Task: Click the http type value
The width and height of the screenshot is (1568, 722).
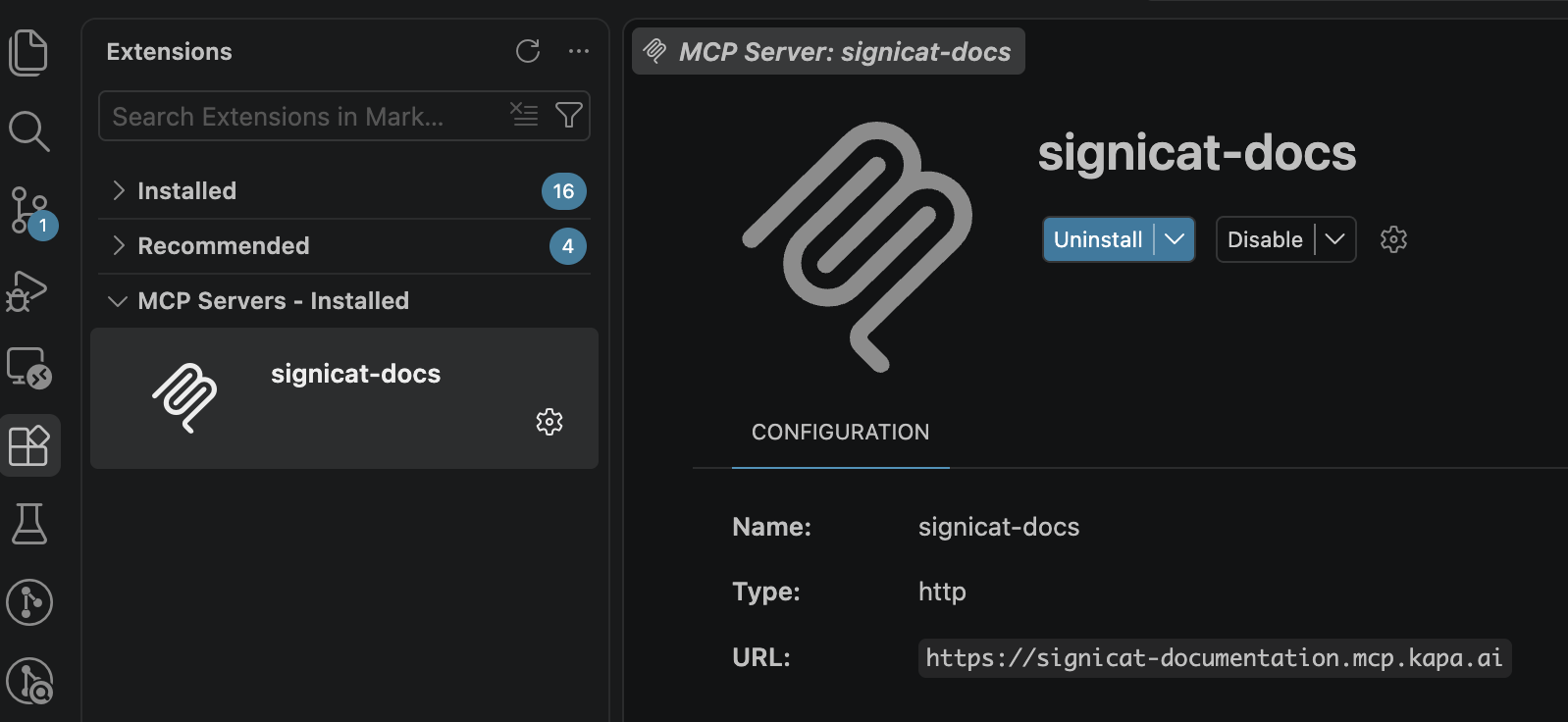Action: [942, 592]
